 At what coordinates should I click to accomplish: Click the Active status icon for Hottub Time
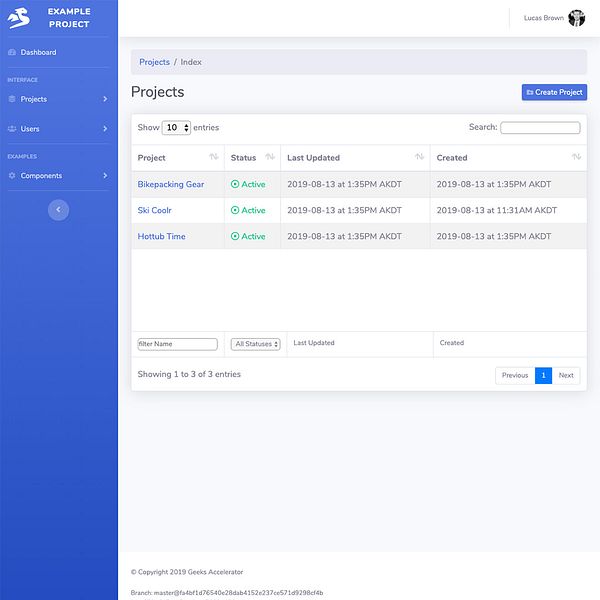pos(235,236)
